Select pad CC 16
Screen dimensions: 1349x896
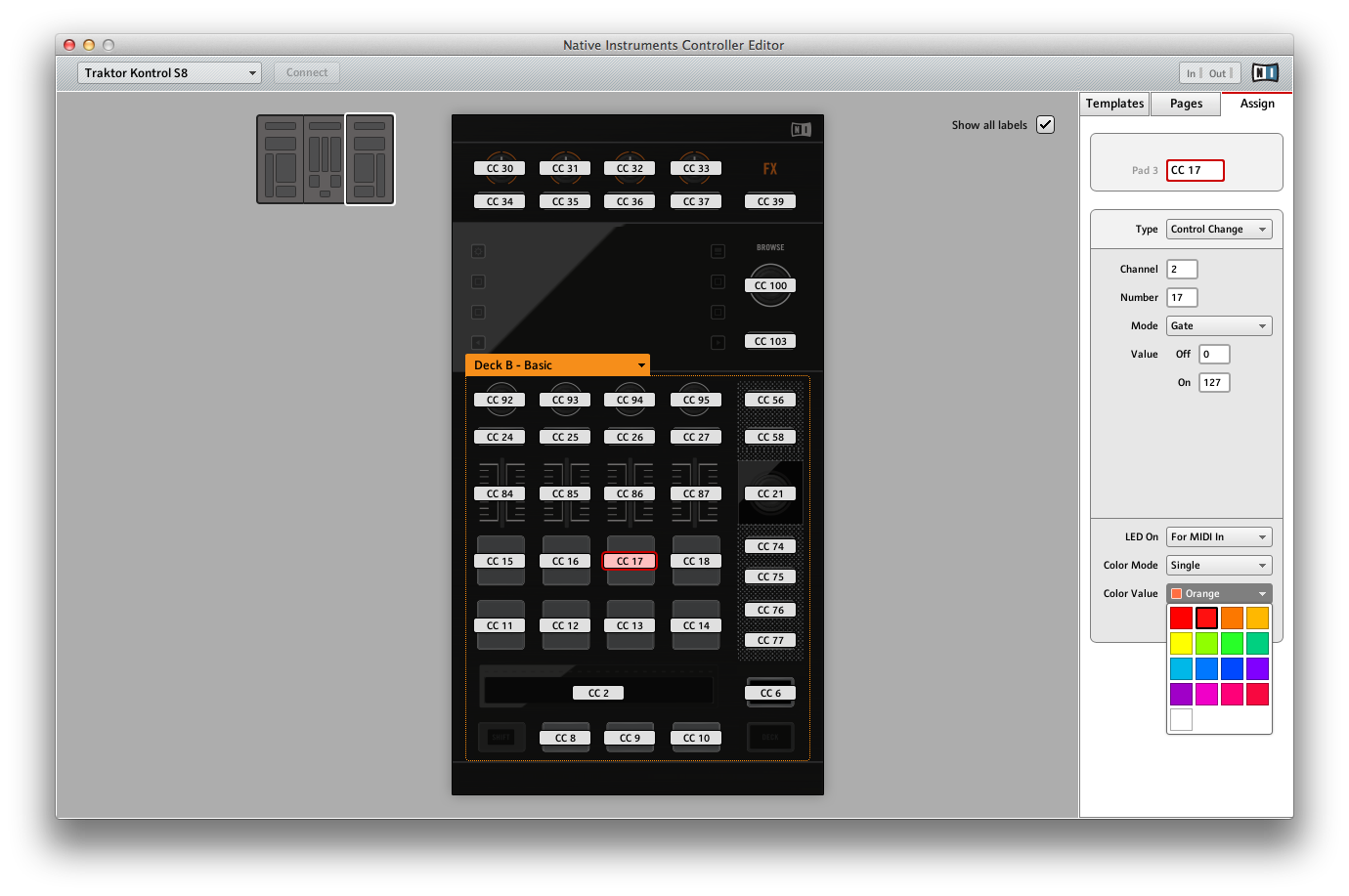click(565, 561)
